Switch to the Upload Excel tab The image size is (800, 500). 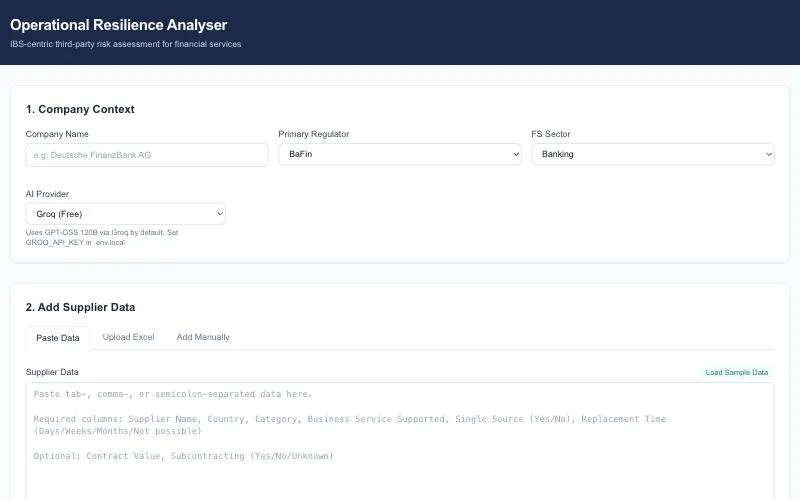tap(128, 337)
